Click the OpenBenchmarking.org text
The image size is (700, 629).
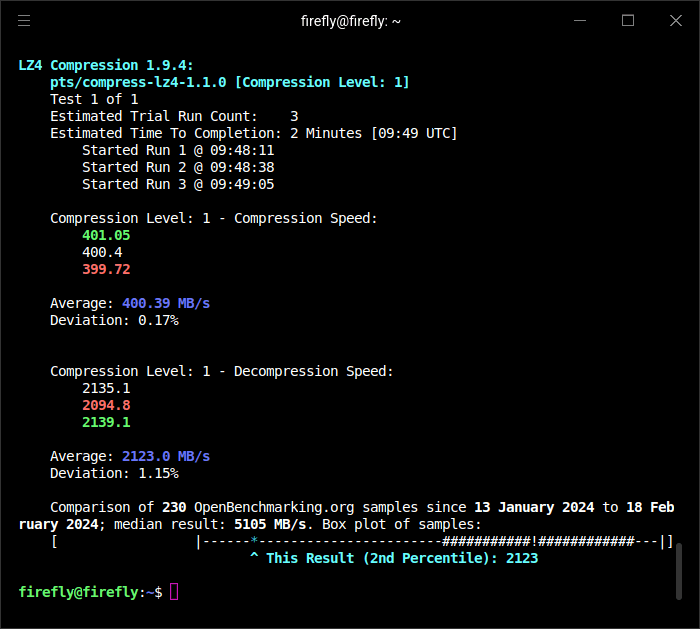click(274, 507)
